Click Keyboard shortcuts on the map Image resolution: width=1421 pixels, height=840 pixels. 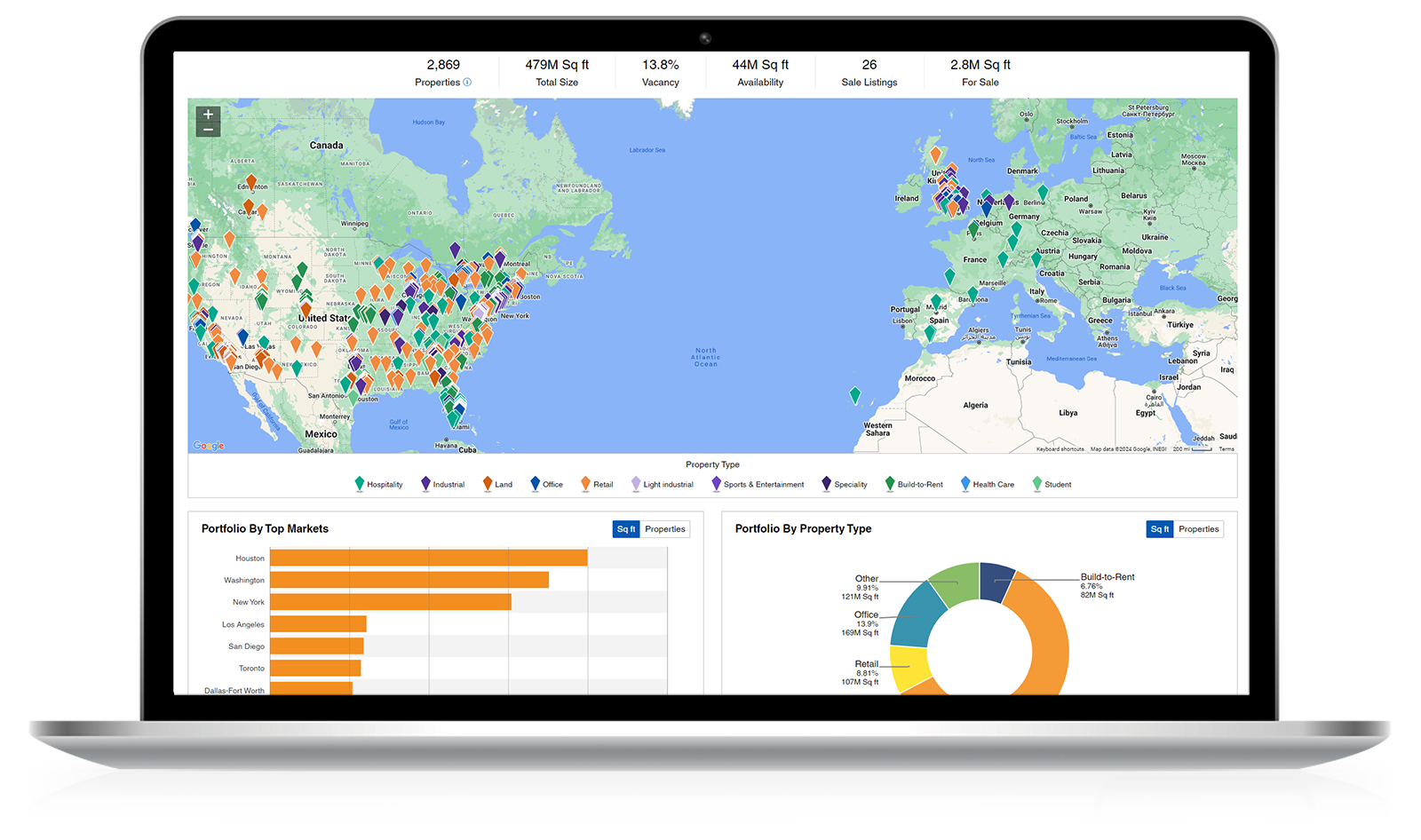[x=1060, y=449]
